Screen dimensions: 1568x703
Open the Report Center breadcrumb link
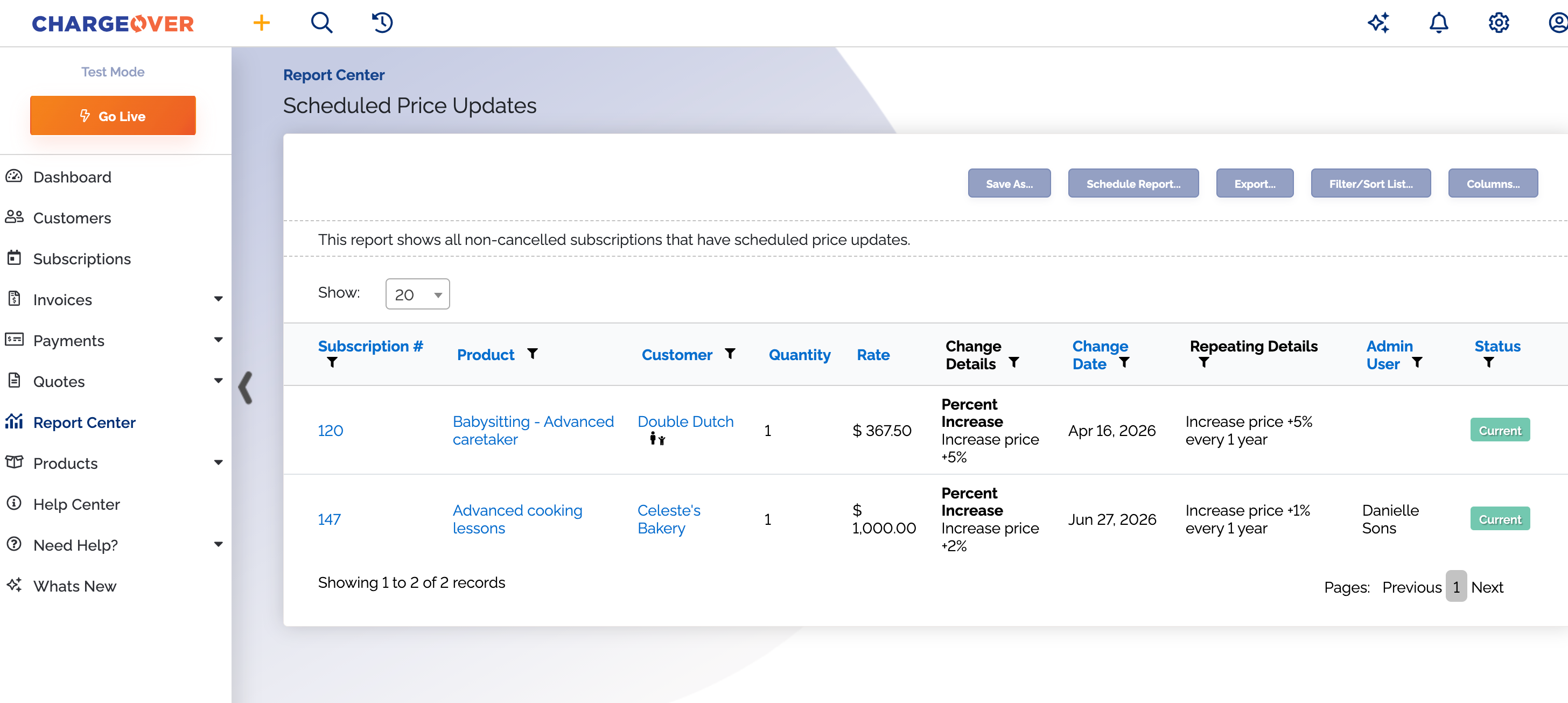point(333,75)
